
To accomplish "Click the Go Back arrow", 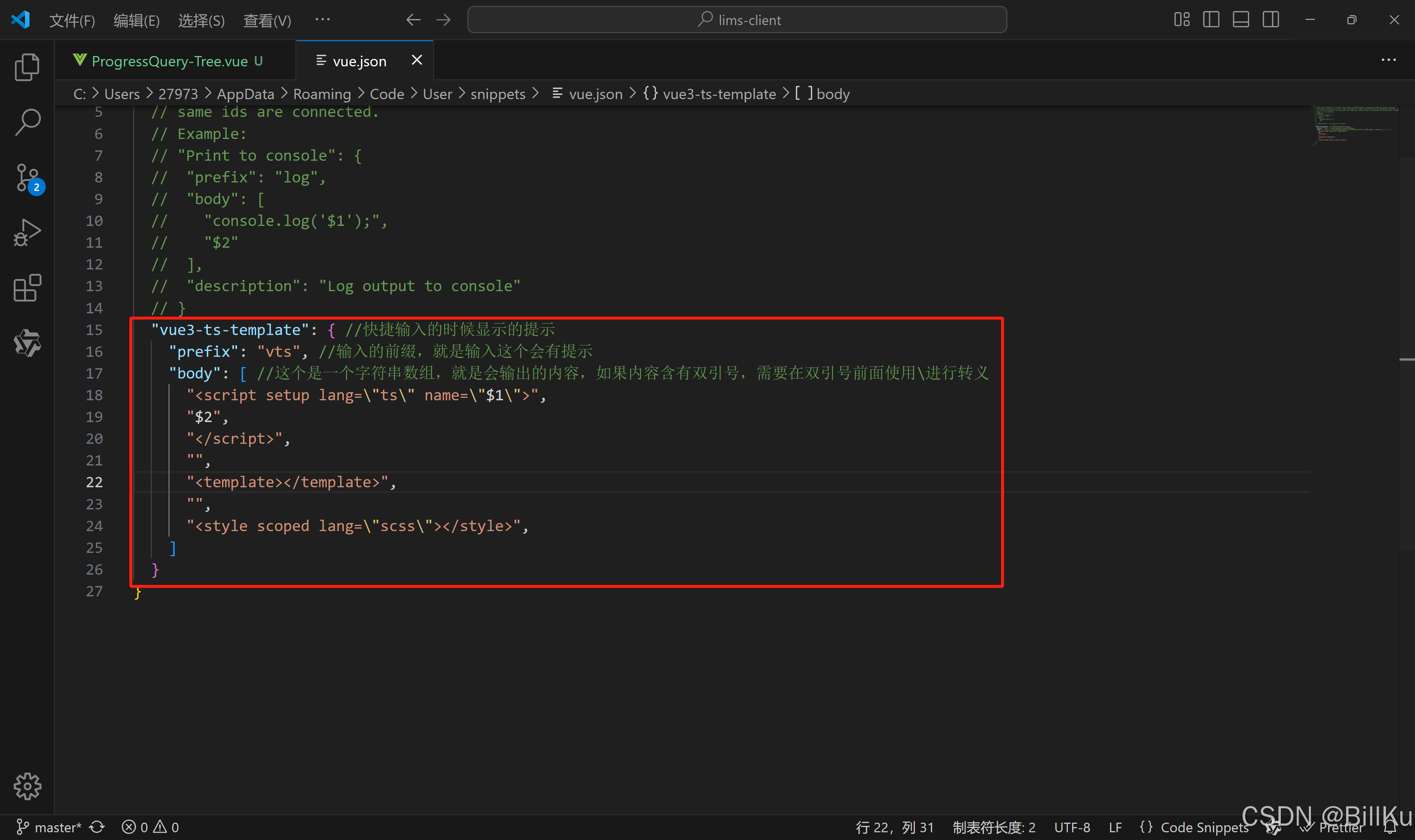I will click(413, 20).
